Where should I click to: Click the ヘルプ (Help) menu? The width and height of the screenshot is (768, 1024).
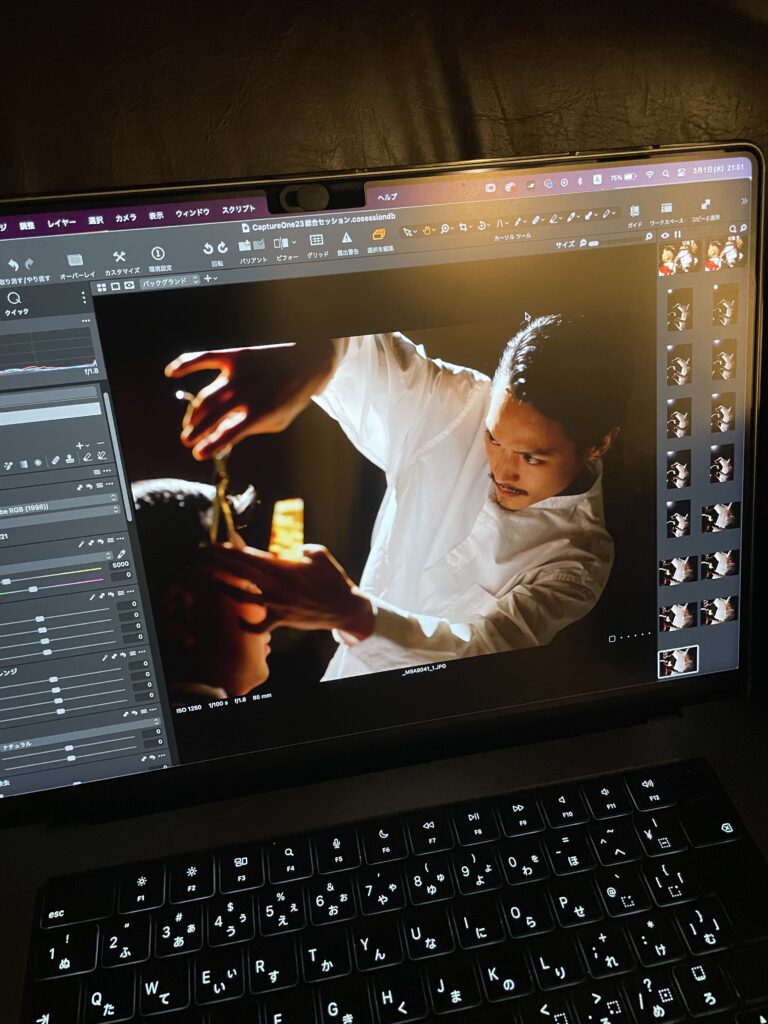(387, 197)
